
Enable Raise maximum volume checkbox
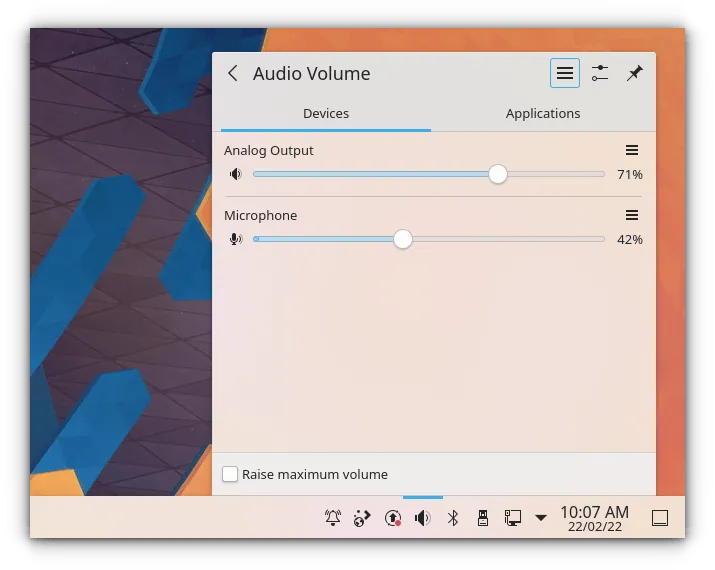pos(230,474)
